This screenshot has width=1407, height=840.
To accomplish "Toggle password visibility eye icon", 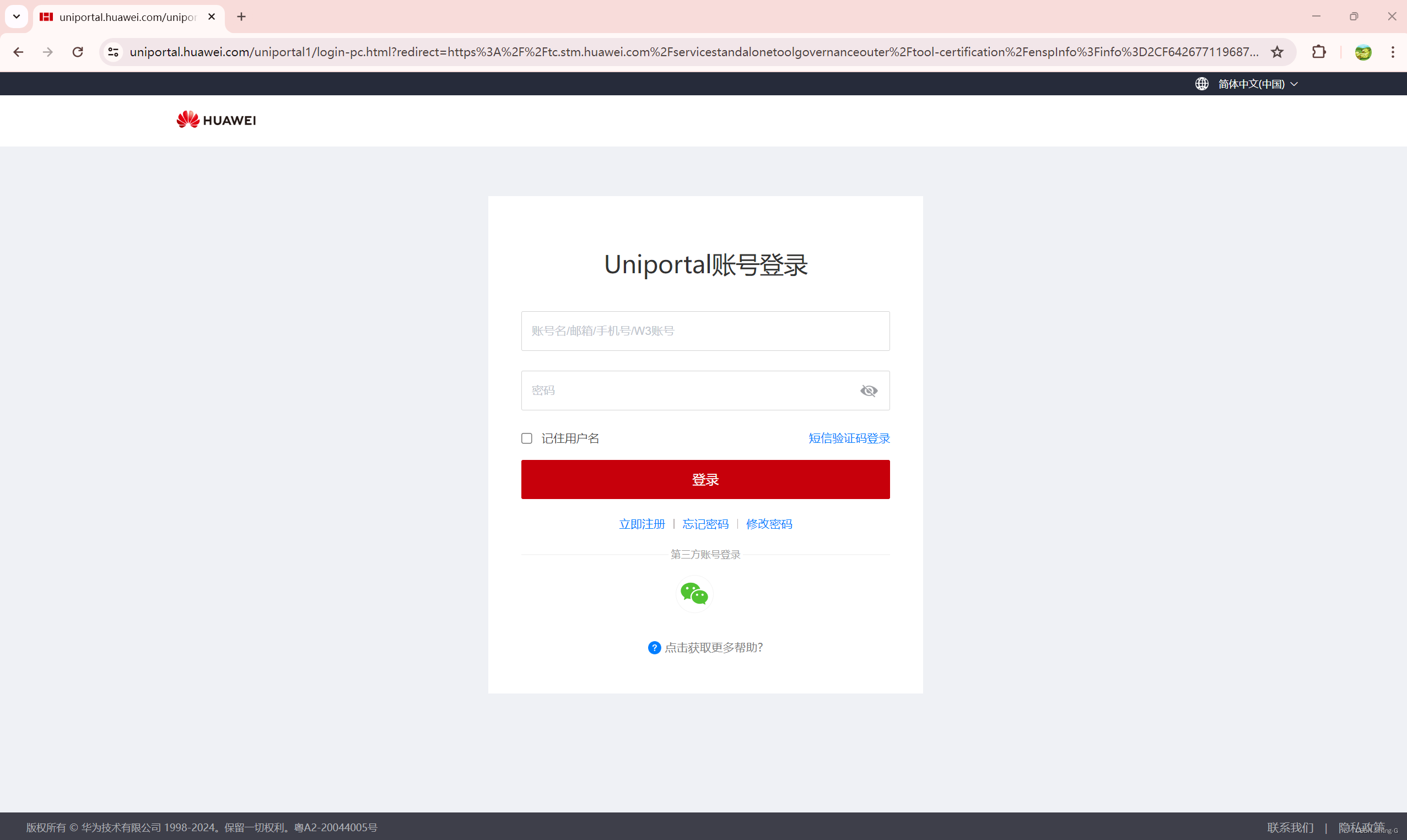I will click(x=869, y=391).
